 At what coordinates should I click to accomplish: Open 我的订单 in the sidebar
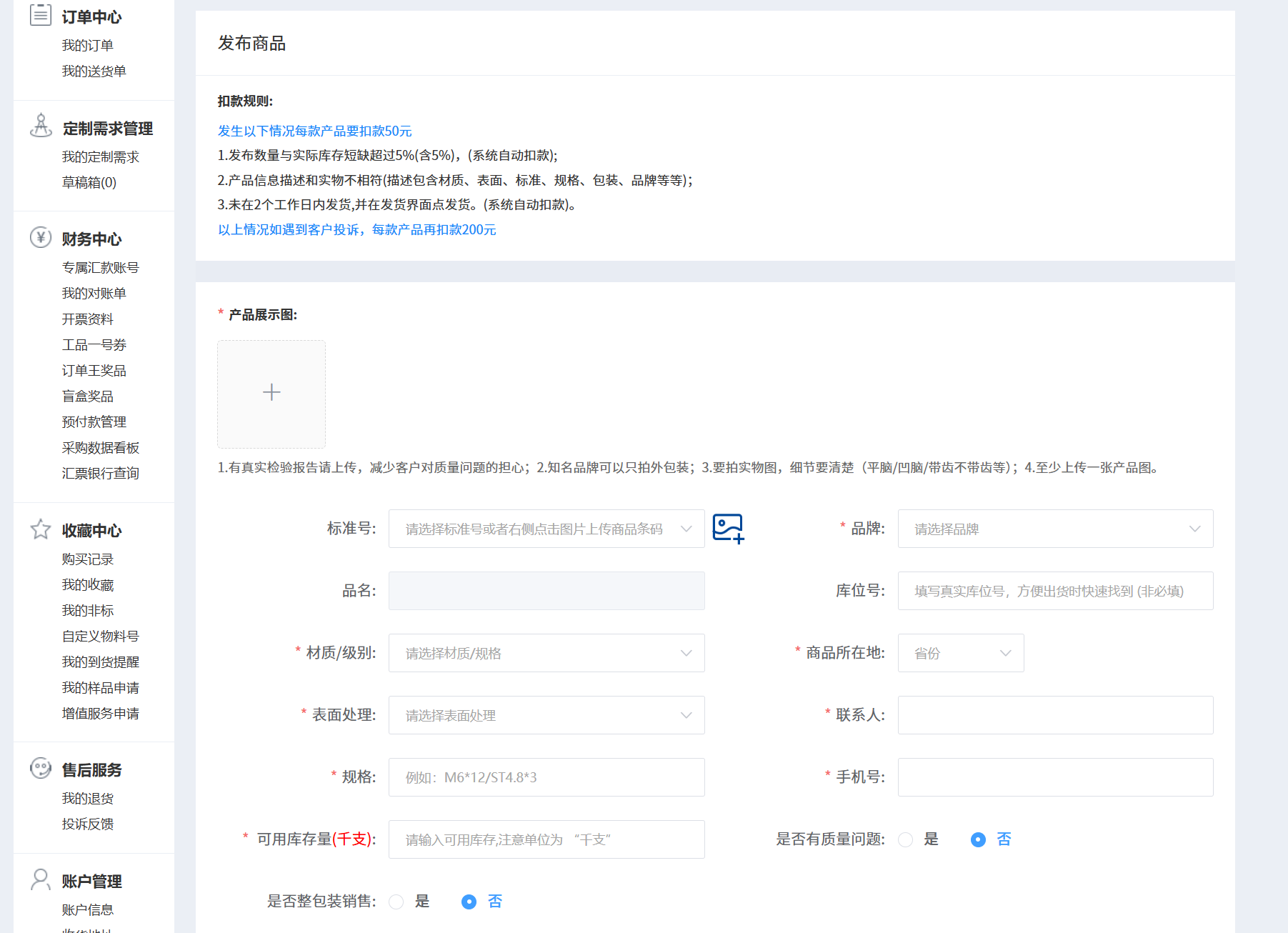pos(87,46)
